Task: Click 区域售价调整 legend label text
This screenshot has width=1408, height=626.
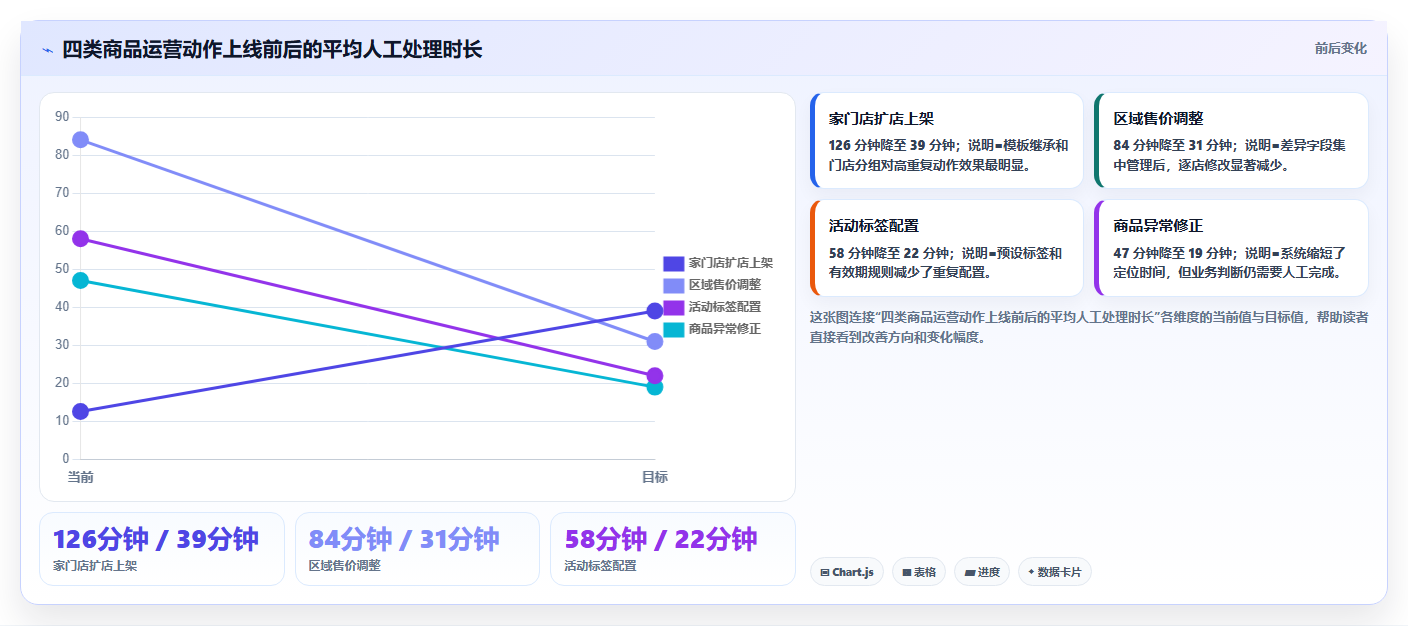Action: (724, 285)
